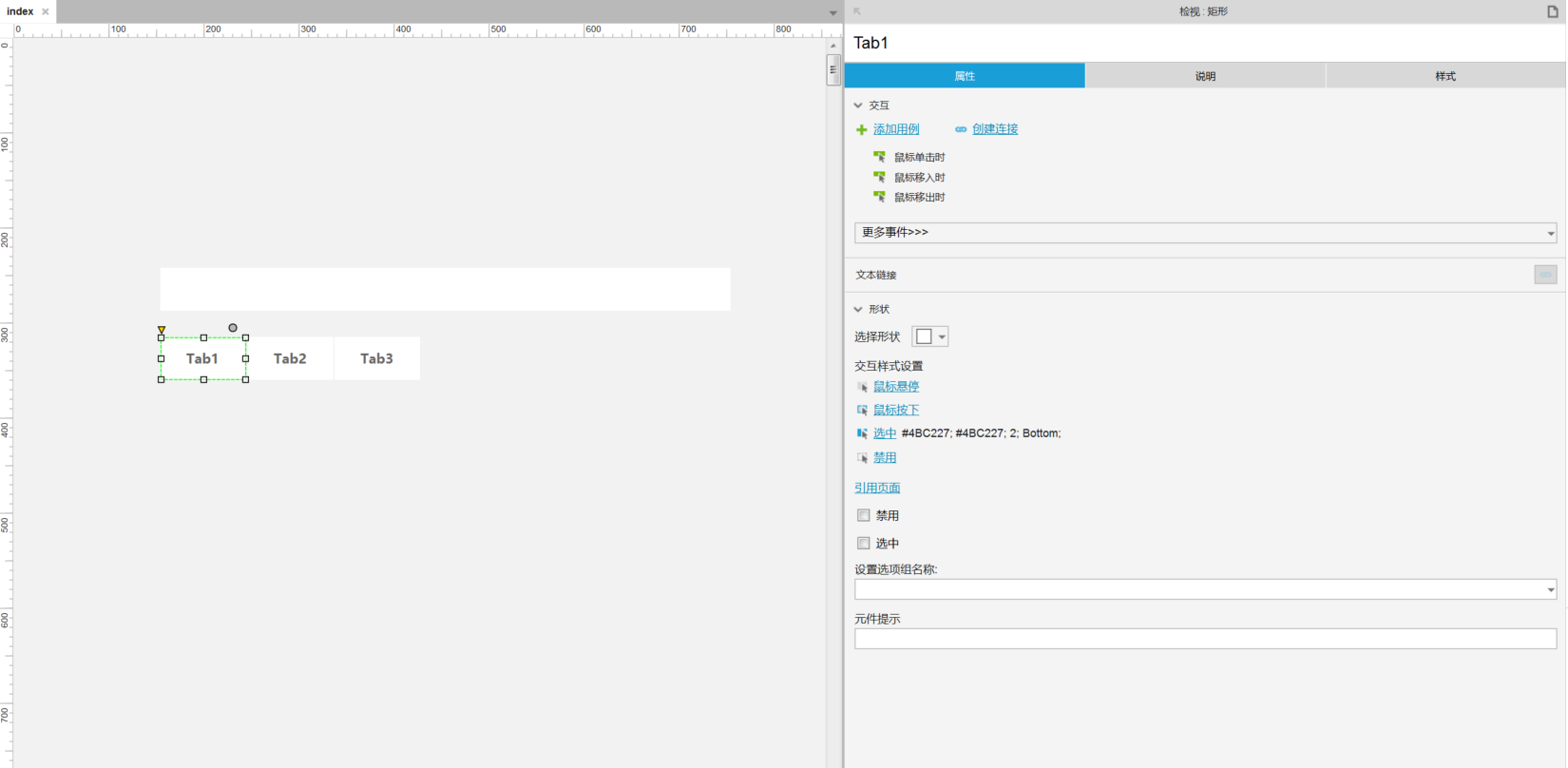Screen dimensions: 1568x768
Task: Open the 禁用 interaction style link
Action: (885, 457)
